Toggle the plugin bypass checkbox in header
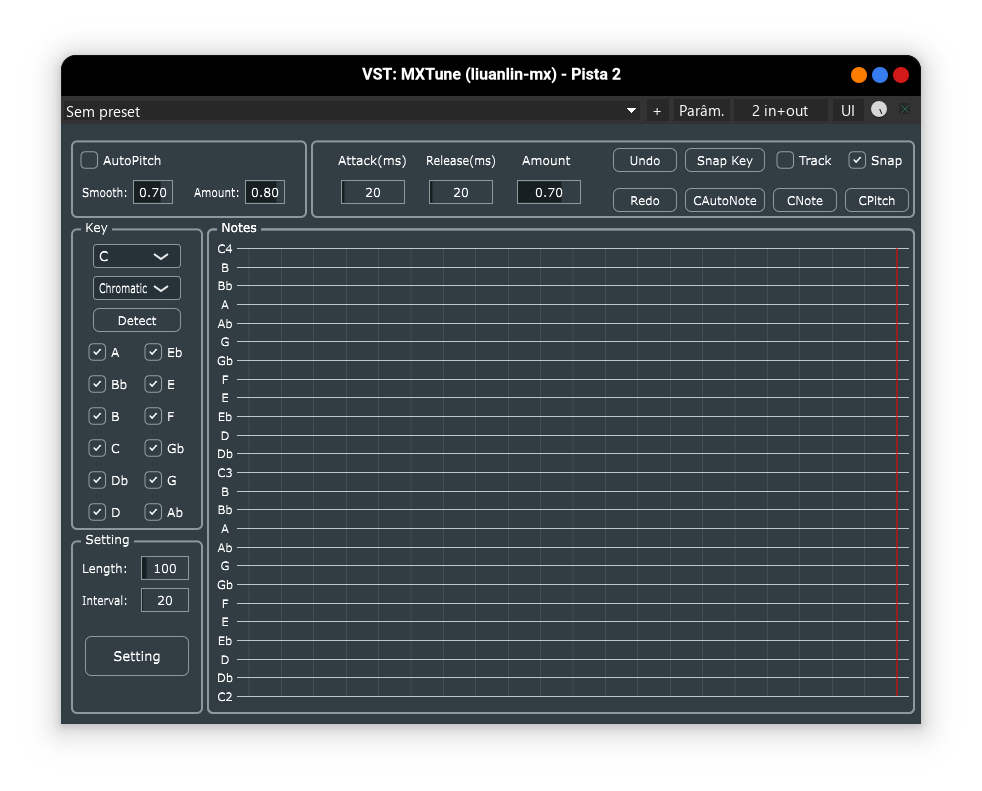Viewport: 982px width, 791px height. (x=904, y=110)
